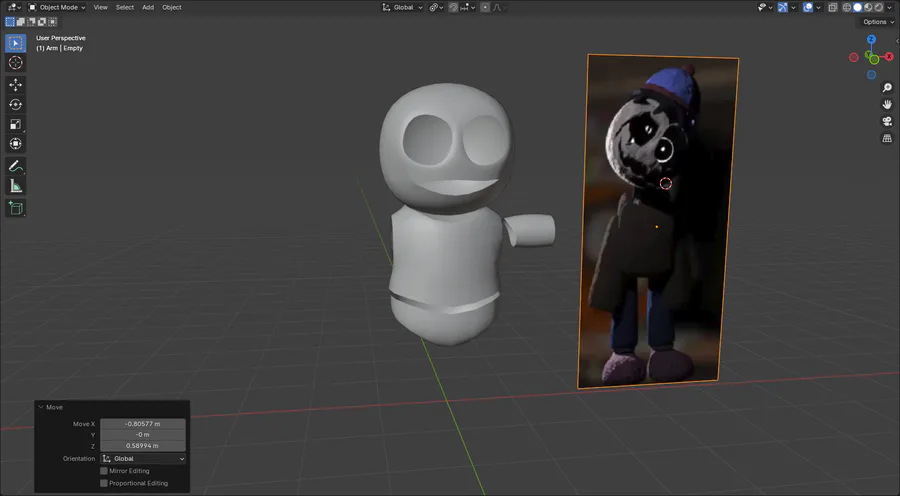The width and height of the screenshot is (900, 496).
Task: Expand the Options dropdown
Action: 878,22
